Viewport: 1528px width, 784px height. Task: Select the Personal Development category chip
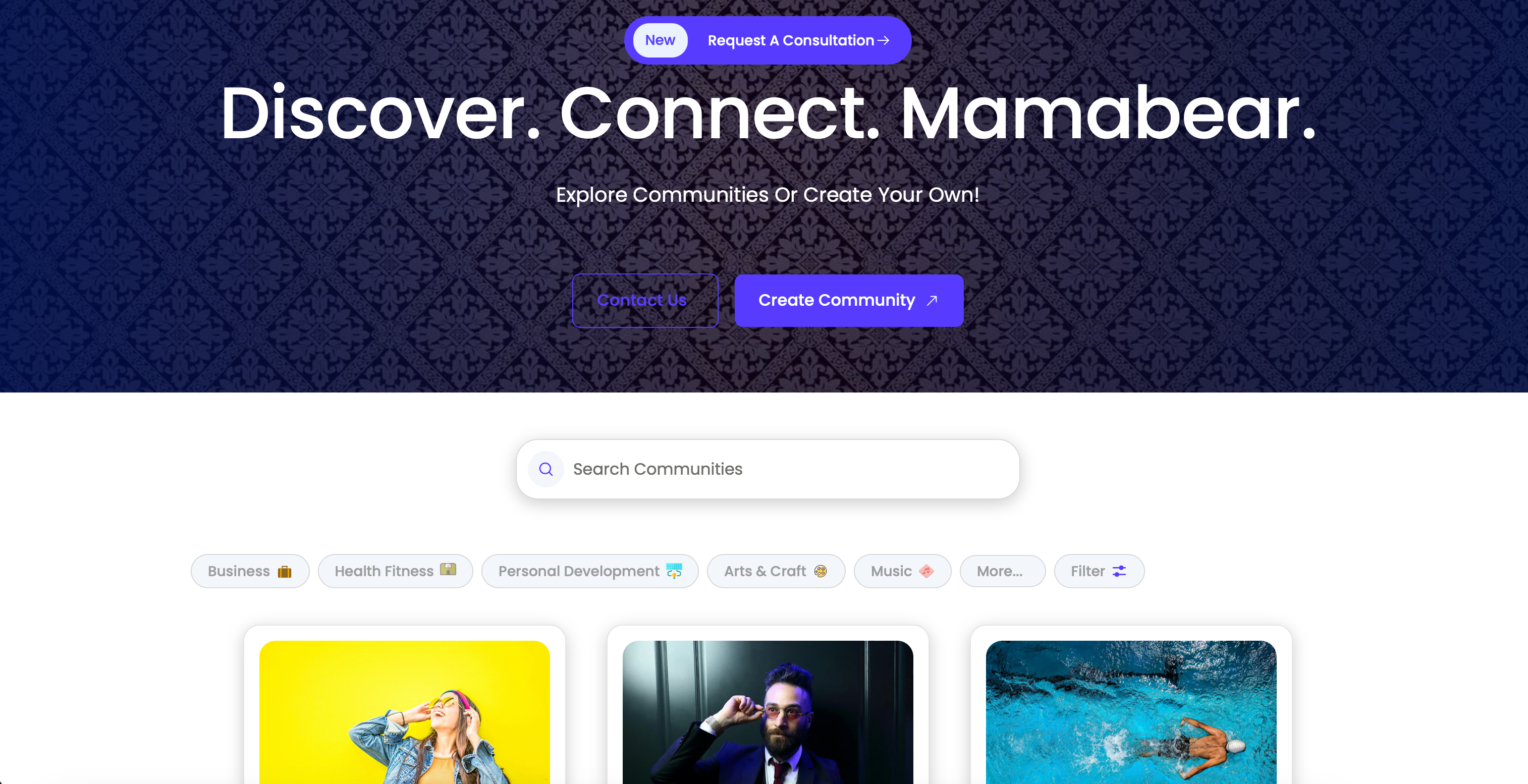tap(589, 571)
